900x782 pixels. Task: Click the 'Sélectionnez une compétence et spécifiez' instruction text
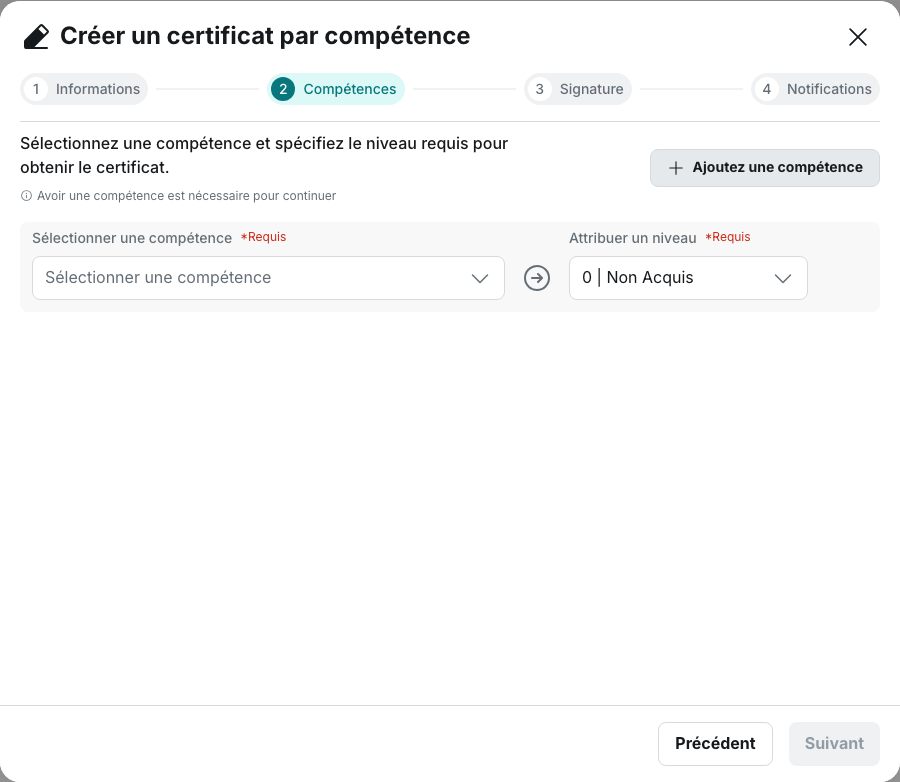[264, 155]
